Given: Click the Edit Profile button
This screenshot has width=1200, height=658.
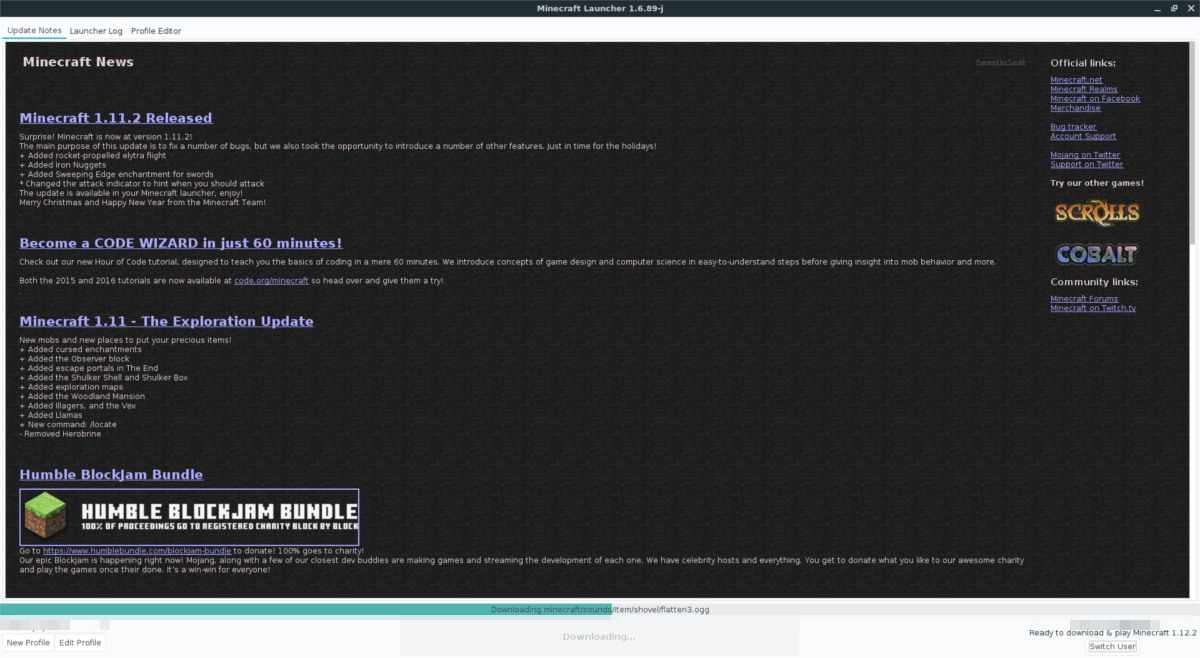Looking at the screenshot, I should (x=80, y=642).
